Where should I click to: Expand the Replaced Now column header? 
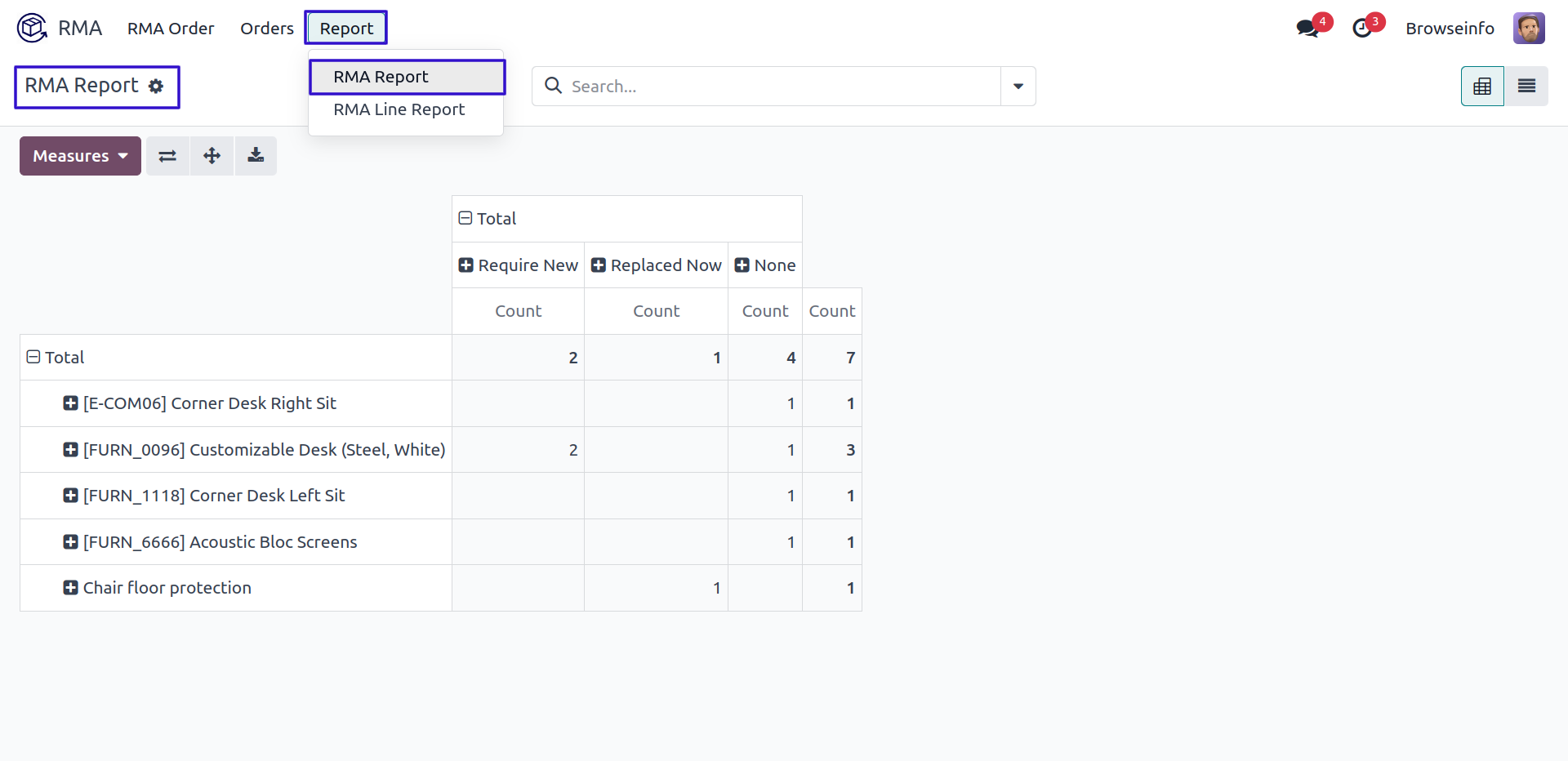pos(656,265)
